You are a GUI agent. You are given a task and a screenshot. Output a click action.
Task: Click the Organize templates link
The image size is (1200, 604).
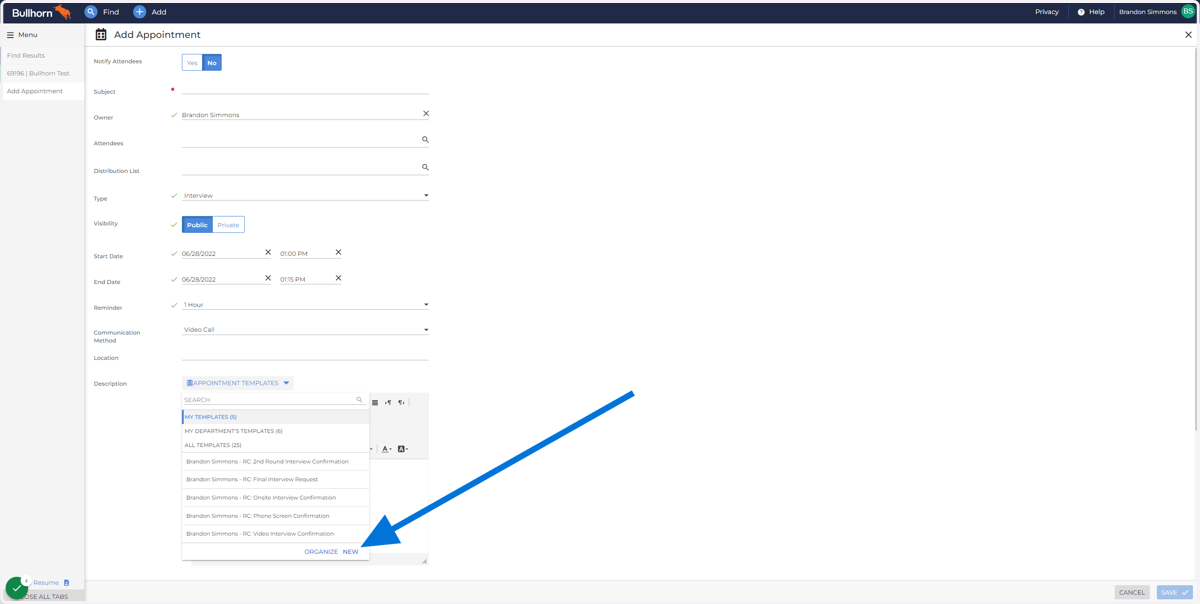click(x=321, y=552)
